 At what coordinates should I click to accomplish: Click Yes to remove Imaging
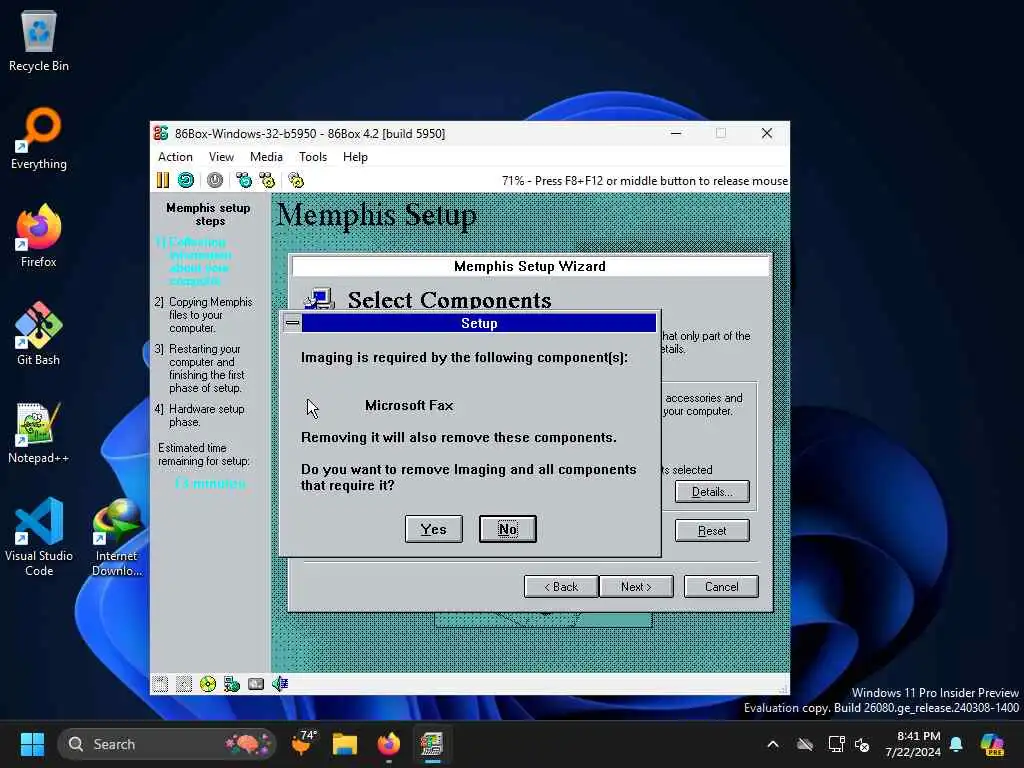click(x=434, y=529)
